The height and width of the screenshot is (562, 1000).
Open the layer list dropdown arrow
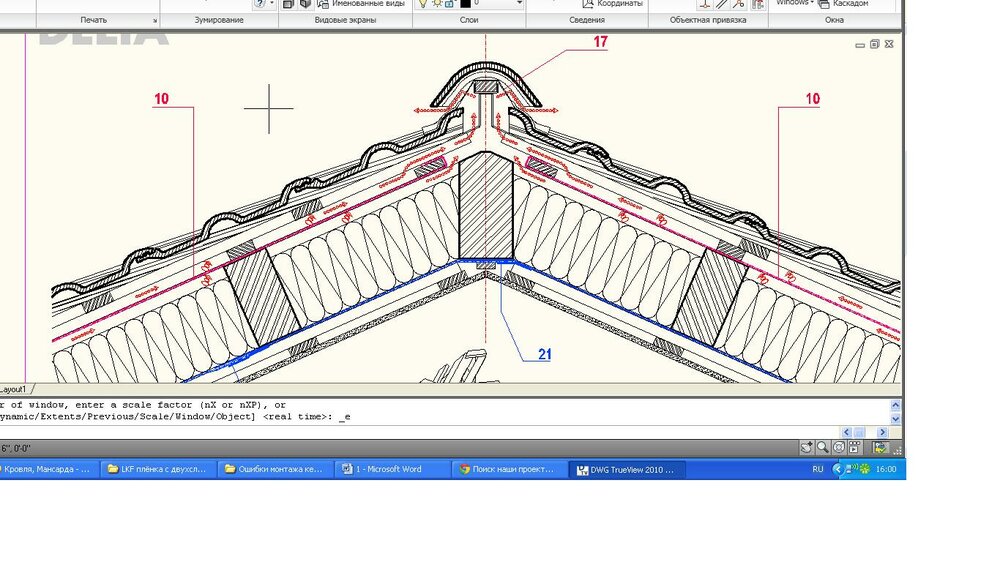[x=520, y=4]
